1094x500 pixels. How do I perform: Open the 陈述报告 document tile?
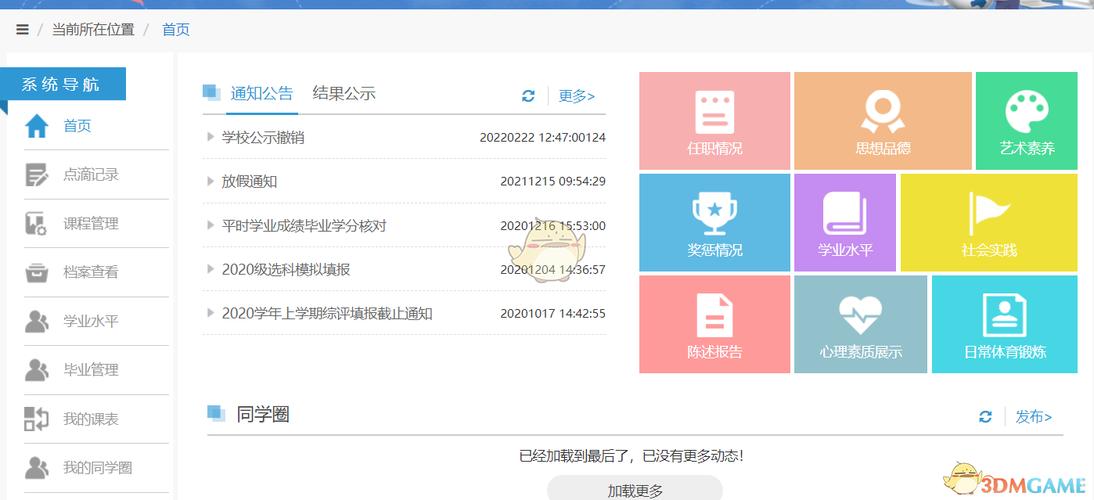[x=714, y=324]
